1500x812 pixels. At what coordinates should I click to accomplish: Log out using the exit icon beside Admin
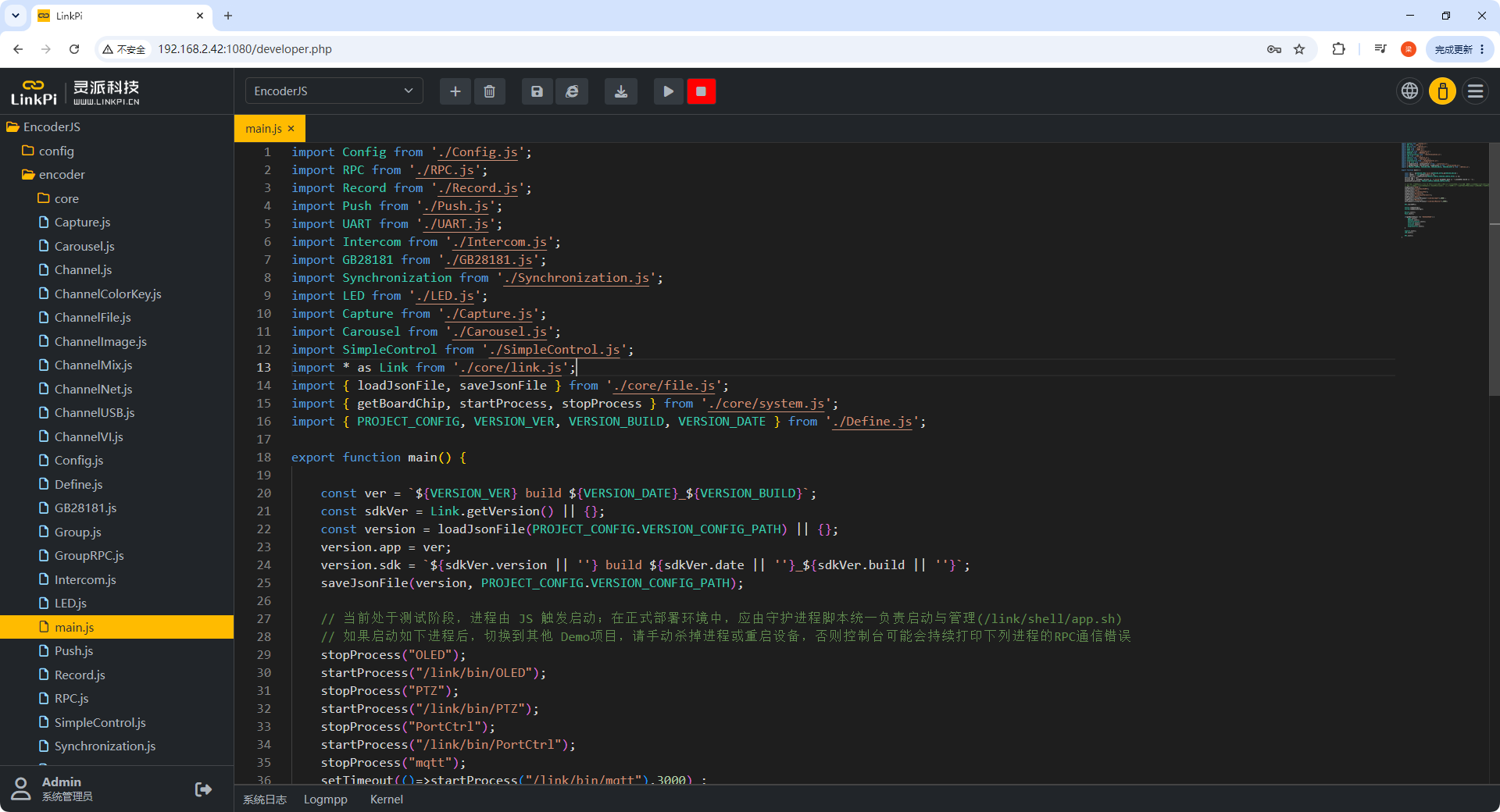click(203, 789)
